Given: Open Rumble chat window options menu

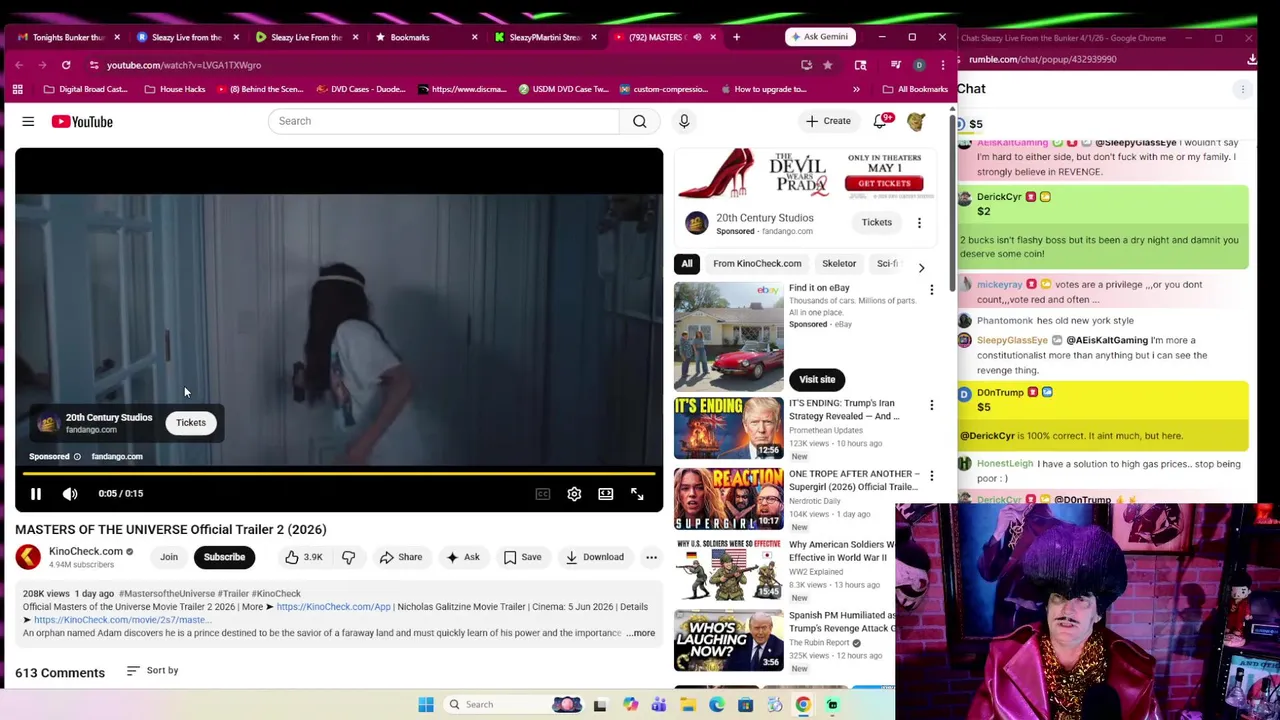Looking at the screenshot, I should 1243,89.
